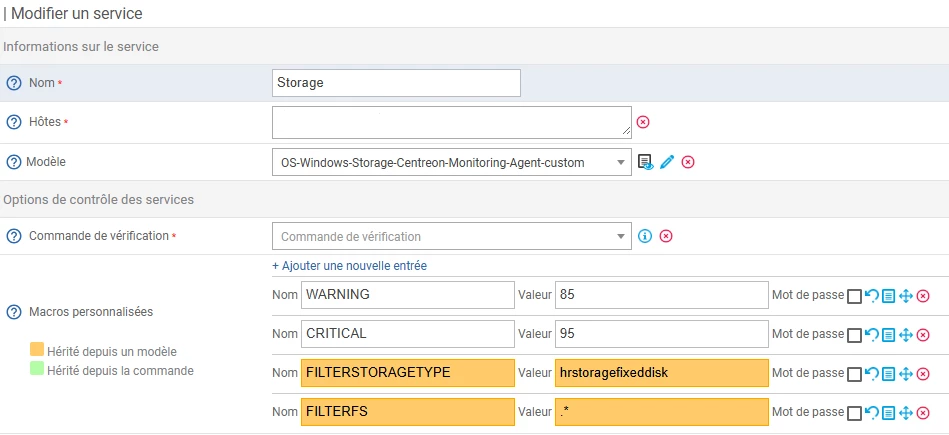This screenshot has height=435, width=949.
Task: Toggle Mot de passe checkbox for WARNING
Action: pyautogui.click(x=854, y=296)
